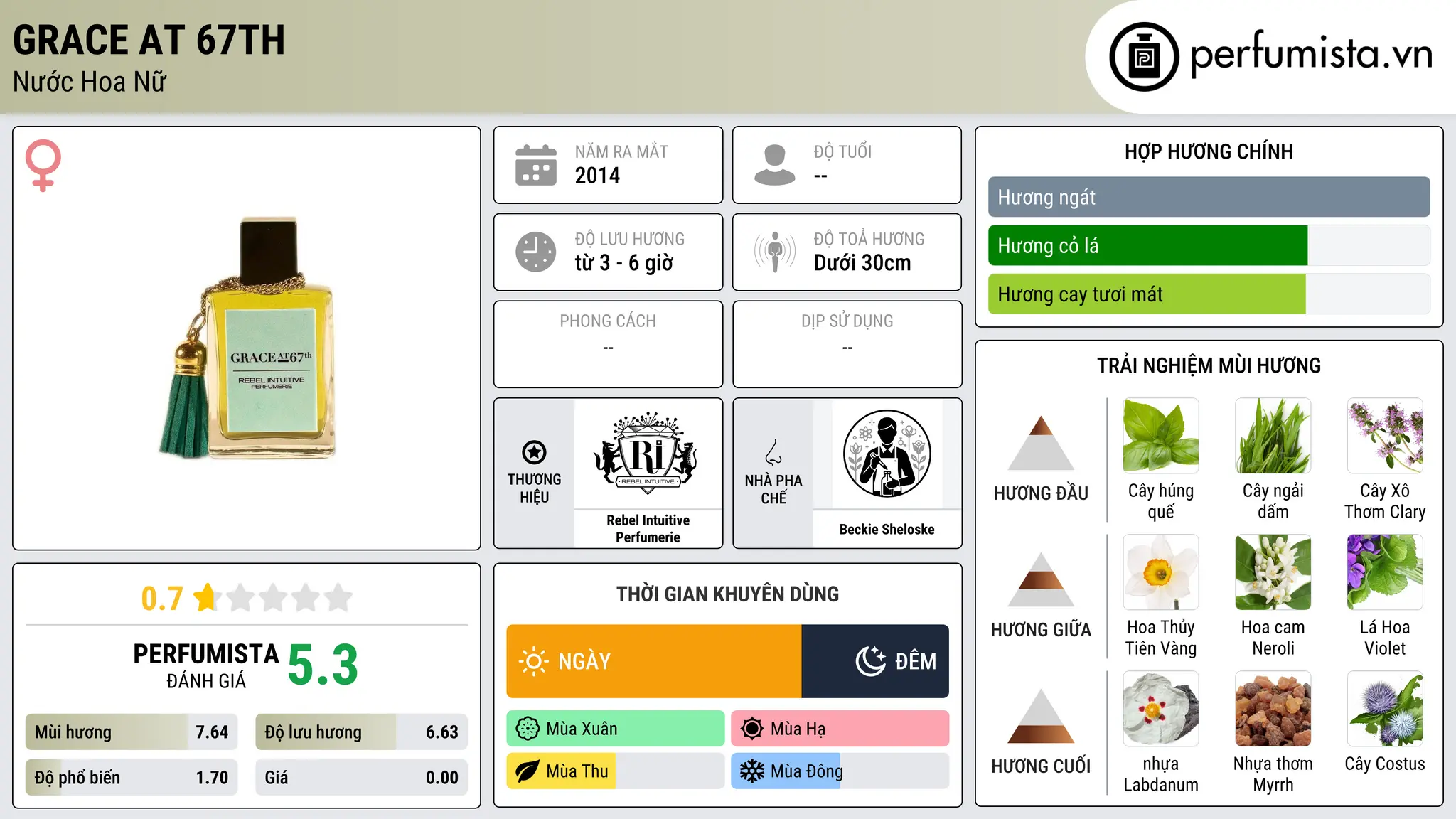This screenshot has width=1456, height=819.
Task: Click the Độ phổ biến score bar
Action: pos(132,777)
